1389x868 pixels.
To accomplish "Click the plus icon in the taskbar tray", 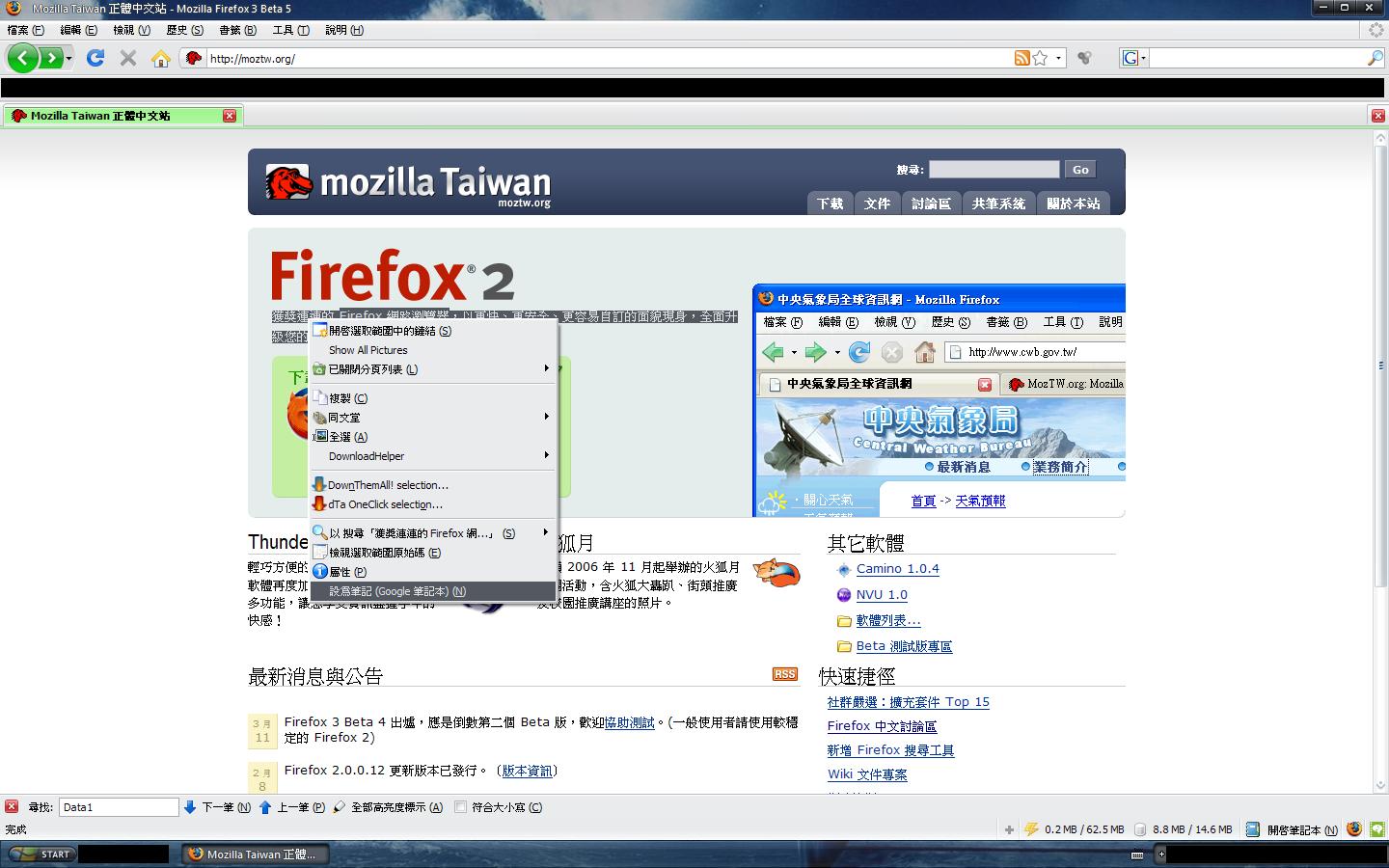I will pyautogui.click(x=1161, y=854).
